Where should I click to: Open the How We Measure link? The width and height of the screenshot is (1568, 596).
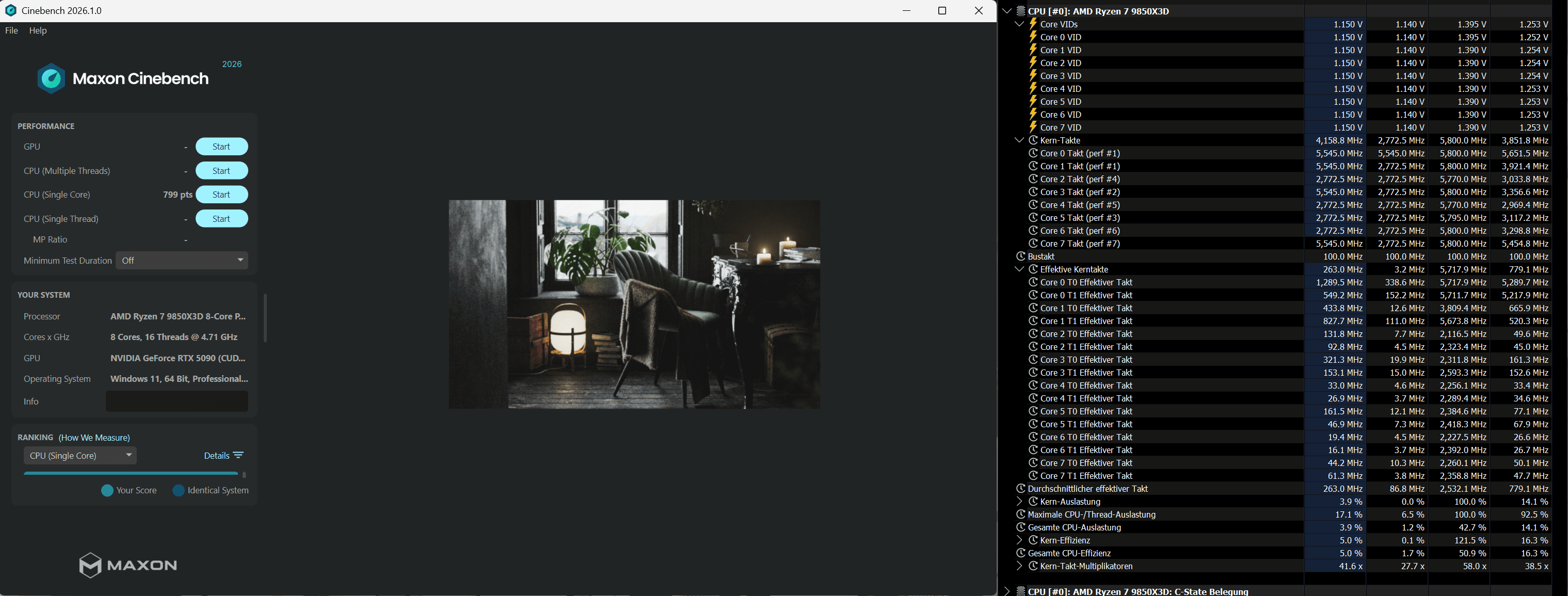click(x=94, y=438)
